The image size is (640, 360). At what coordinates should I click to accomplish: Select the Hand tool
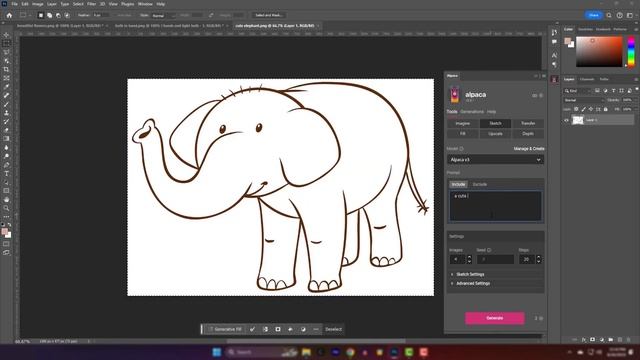[x=6, y=200]
